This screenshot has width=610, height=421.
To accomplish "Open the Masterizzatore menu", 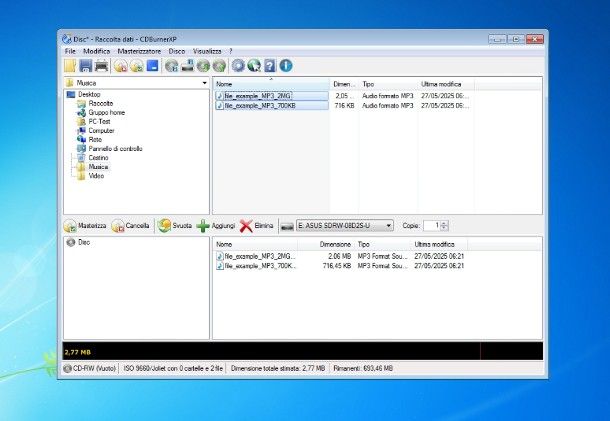I will (139, 51).
